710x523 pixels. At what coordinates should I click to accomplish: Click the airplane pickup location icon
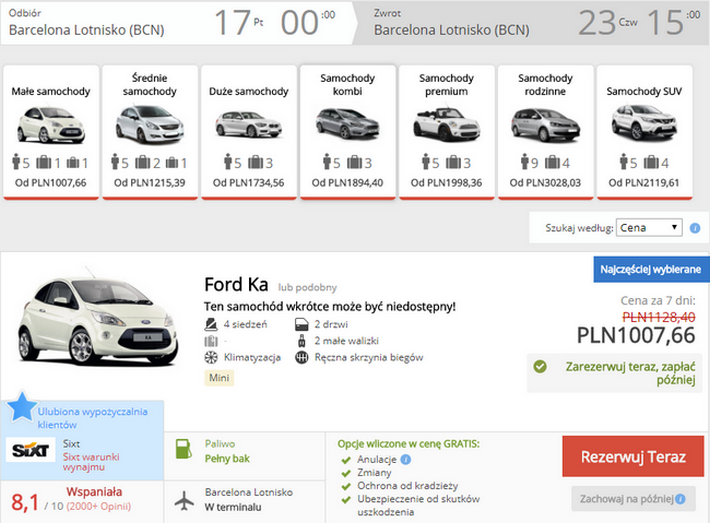tap(184, 501)
